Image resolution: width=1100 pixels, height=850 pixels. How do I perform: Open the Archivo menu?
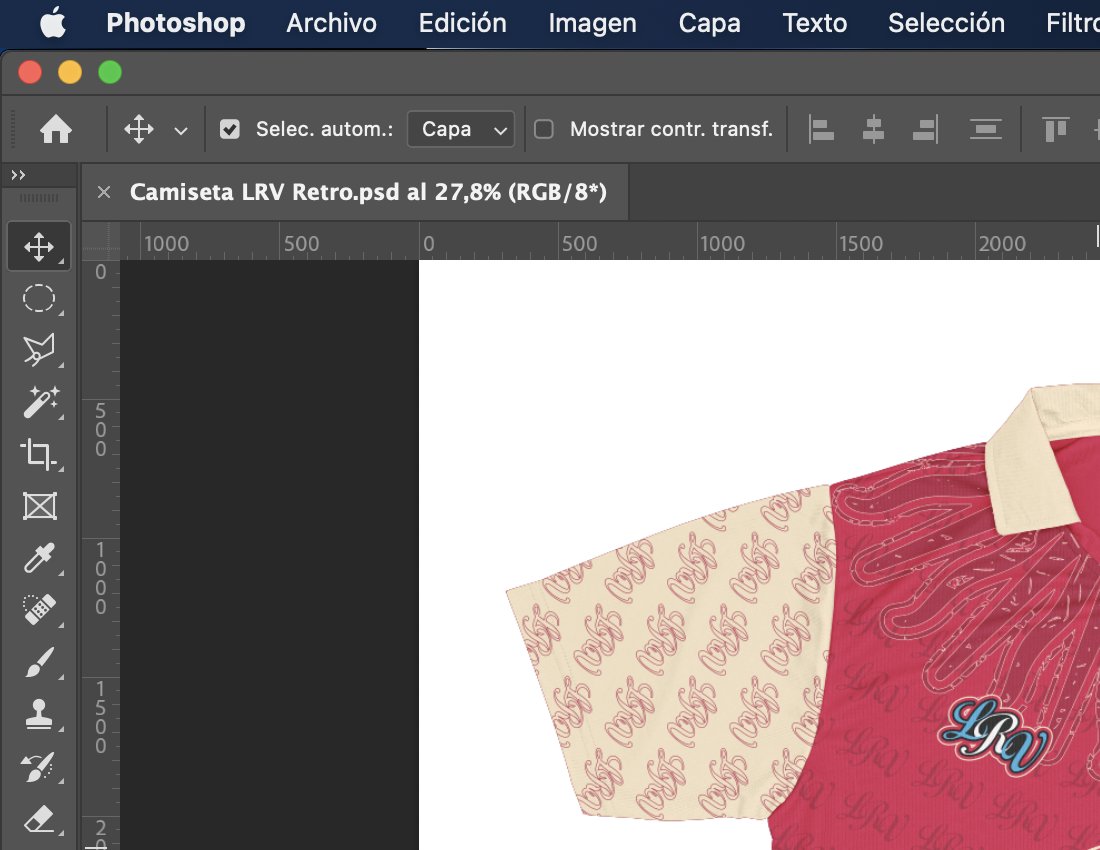331,23
